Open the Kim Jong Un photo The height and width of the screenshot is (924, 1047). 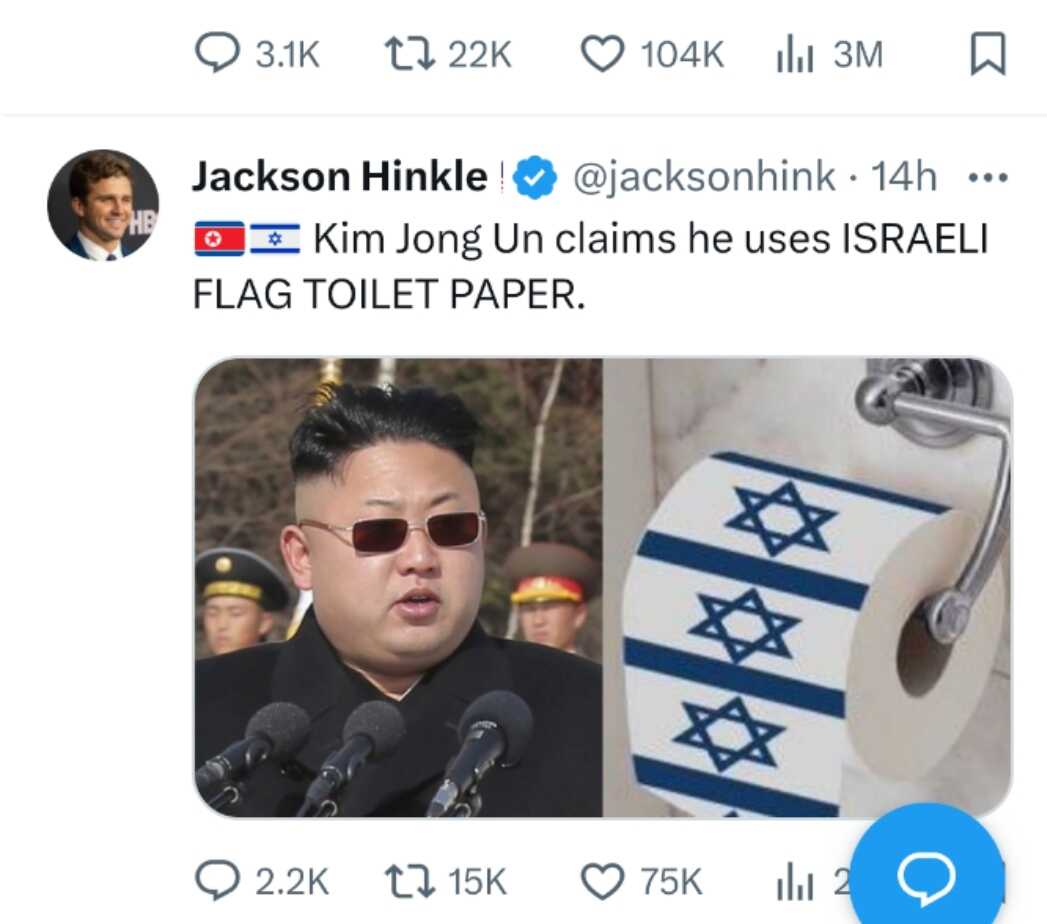(399, 588)
